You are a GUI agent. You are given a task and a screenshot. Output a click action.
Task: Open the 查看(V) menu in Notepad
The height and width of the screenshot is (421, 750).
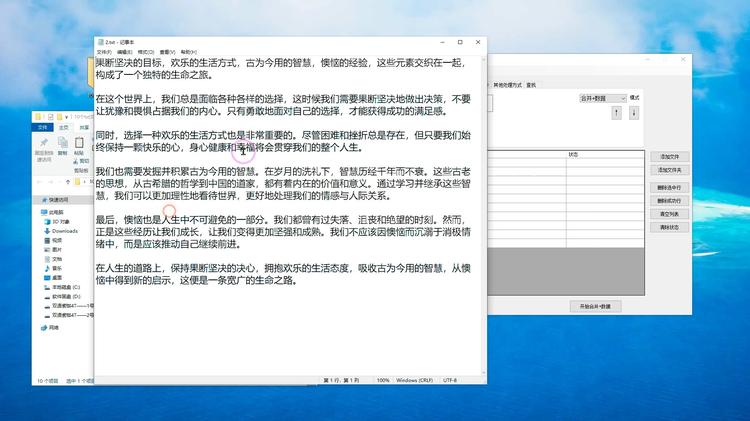click(x=167, y=52)
